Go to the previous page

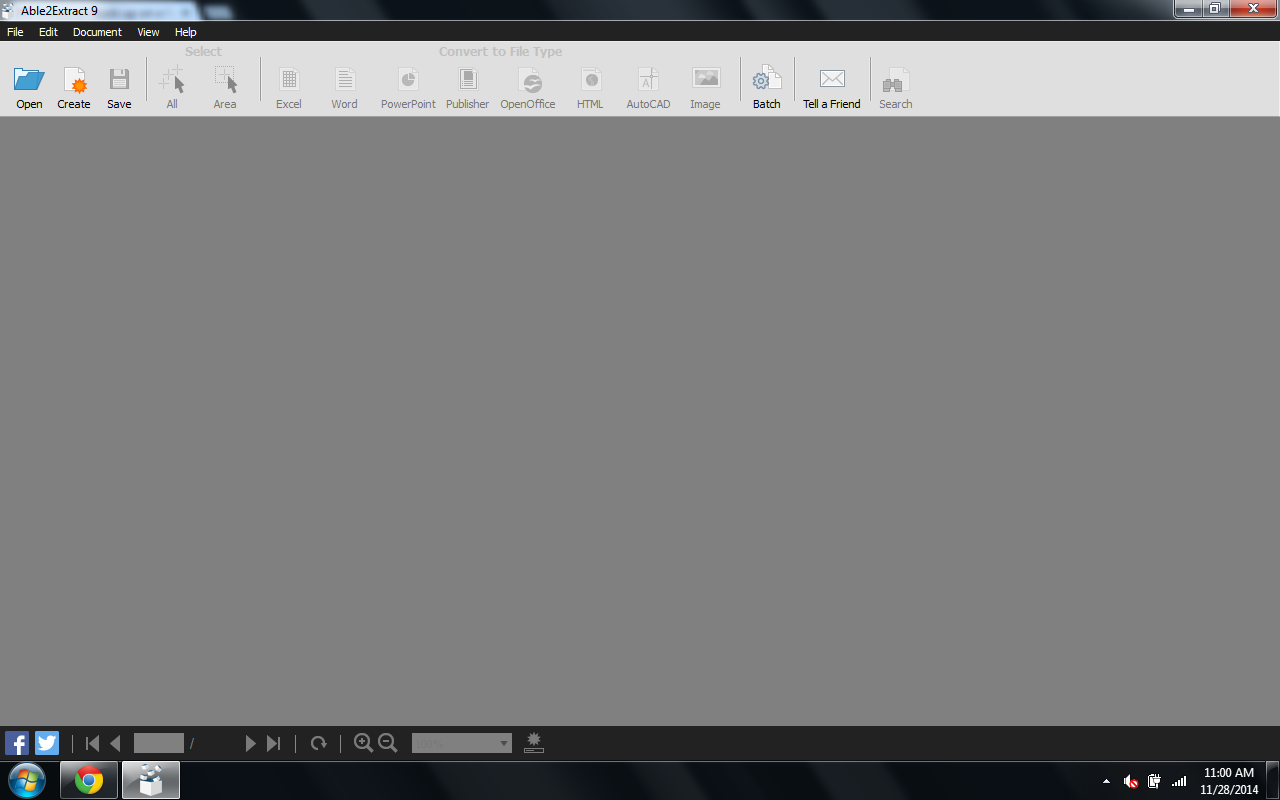[115, 743]
